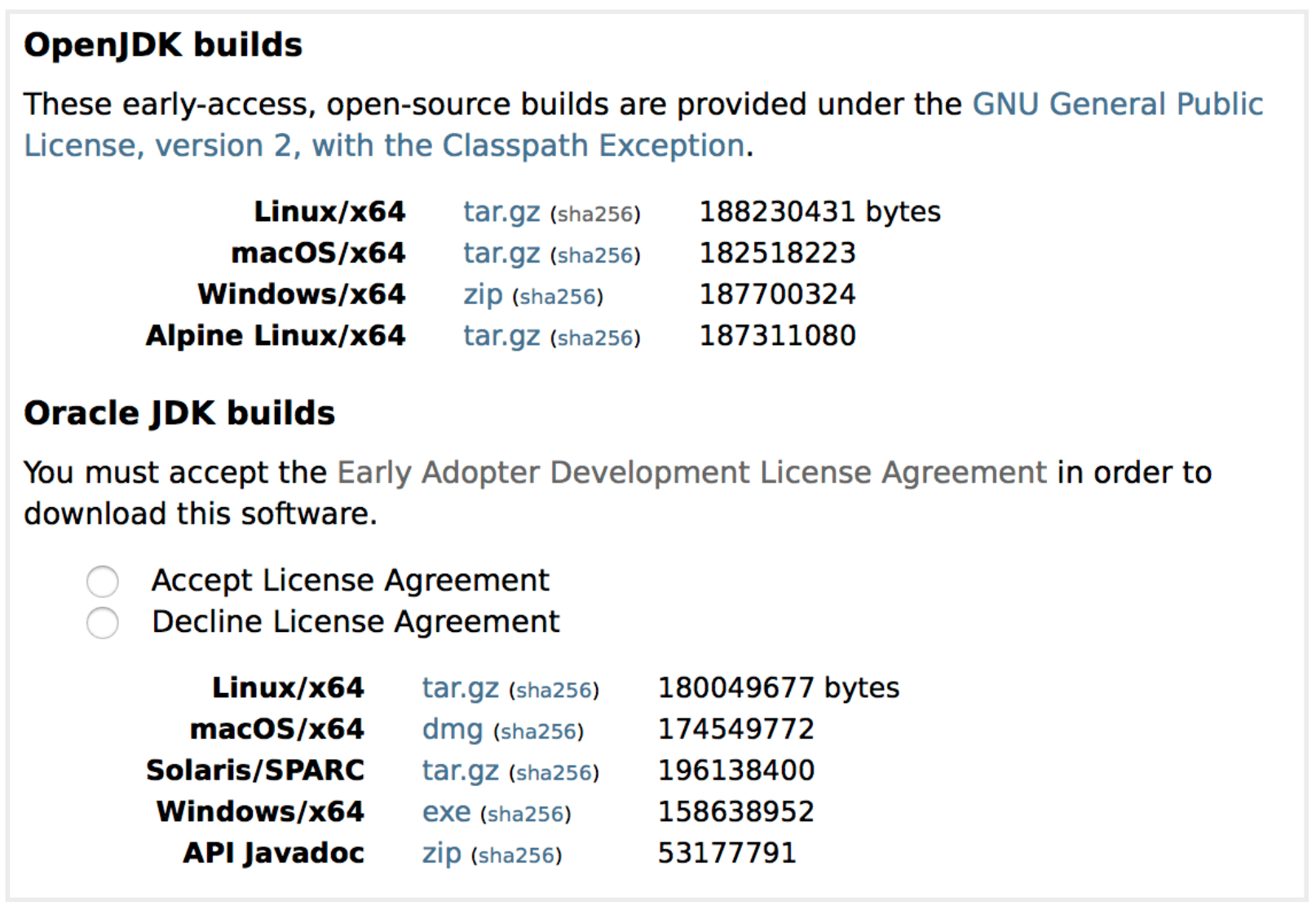Download the Solaris/SPARC tar.gz build
Viewport: 1316px width, 910px height.
pos(461,771)
